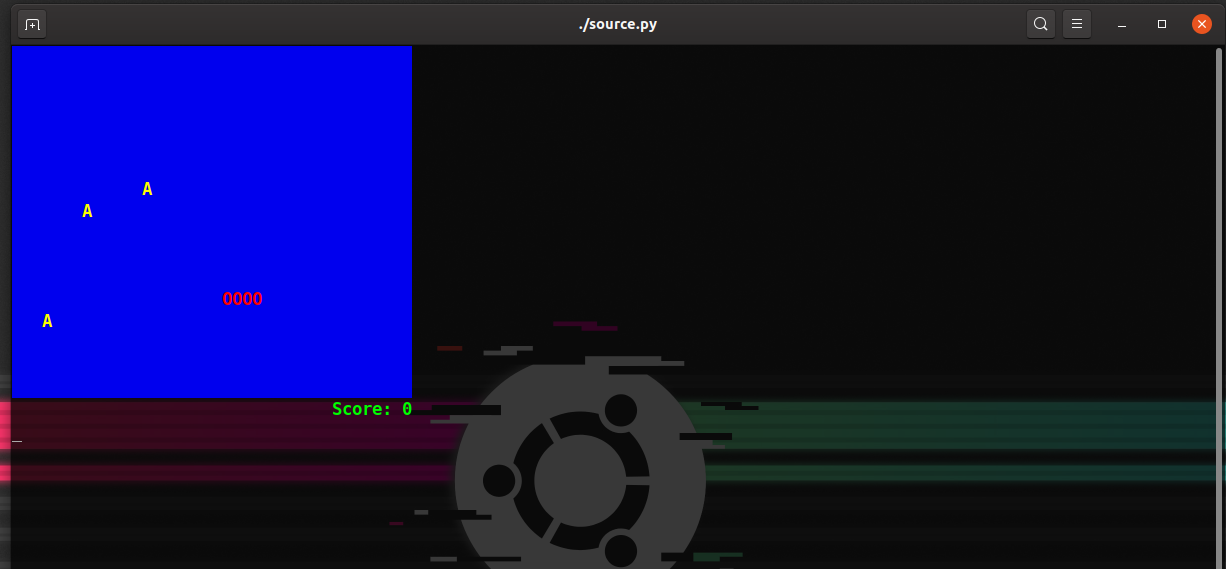Click the score value 0

[x=407, y=409]
